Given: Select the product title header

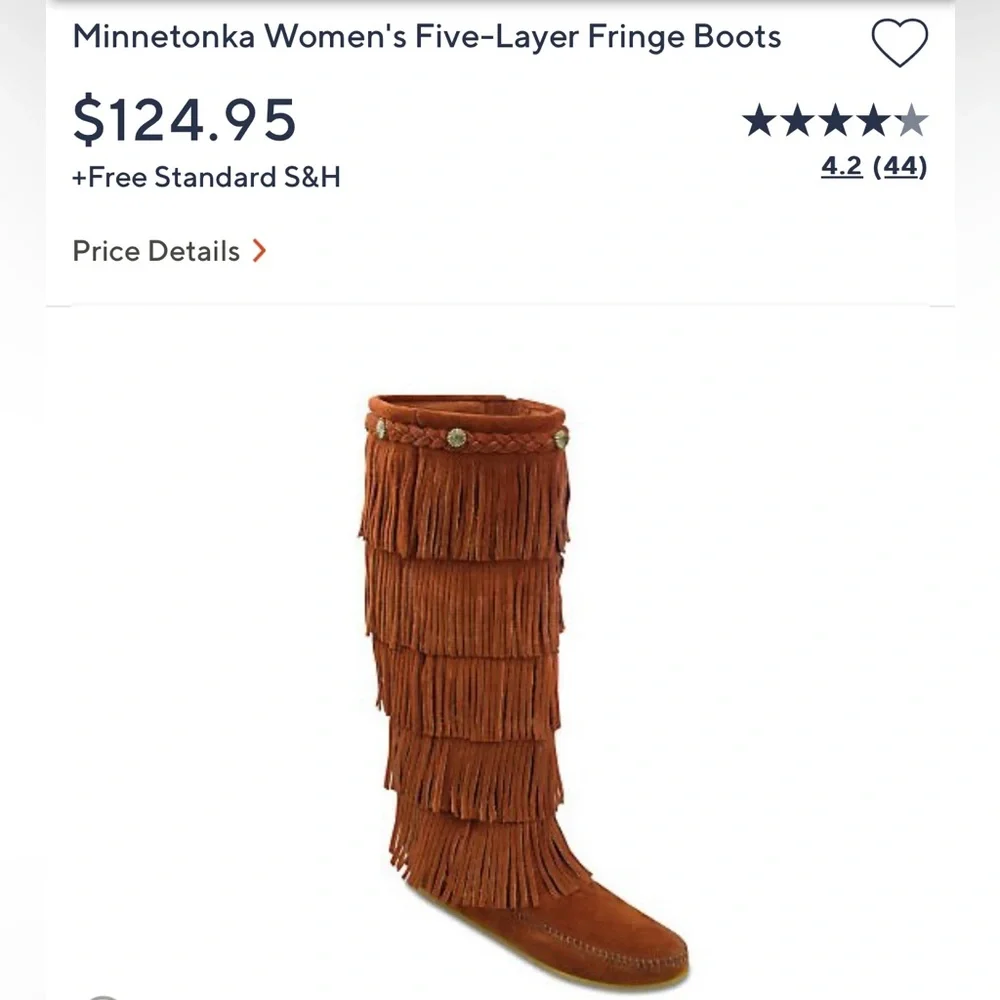Looking at the screenshot, I should coord(428,37).
